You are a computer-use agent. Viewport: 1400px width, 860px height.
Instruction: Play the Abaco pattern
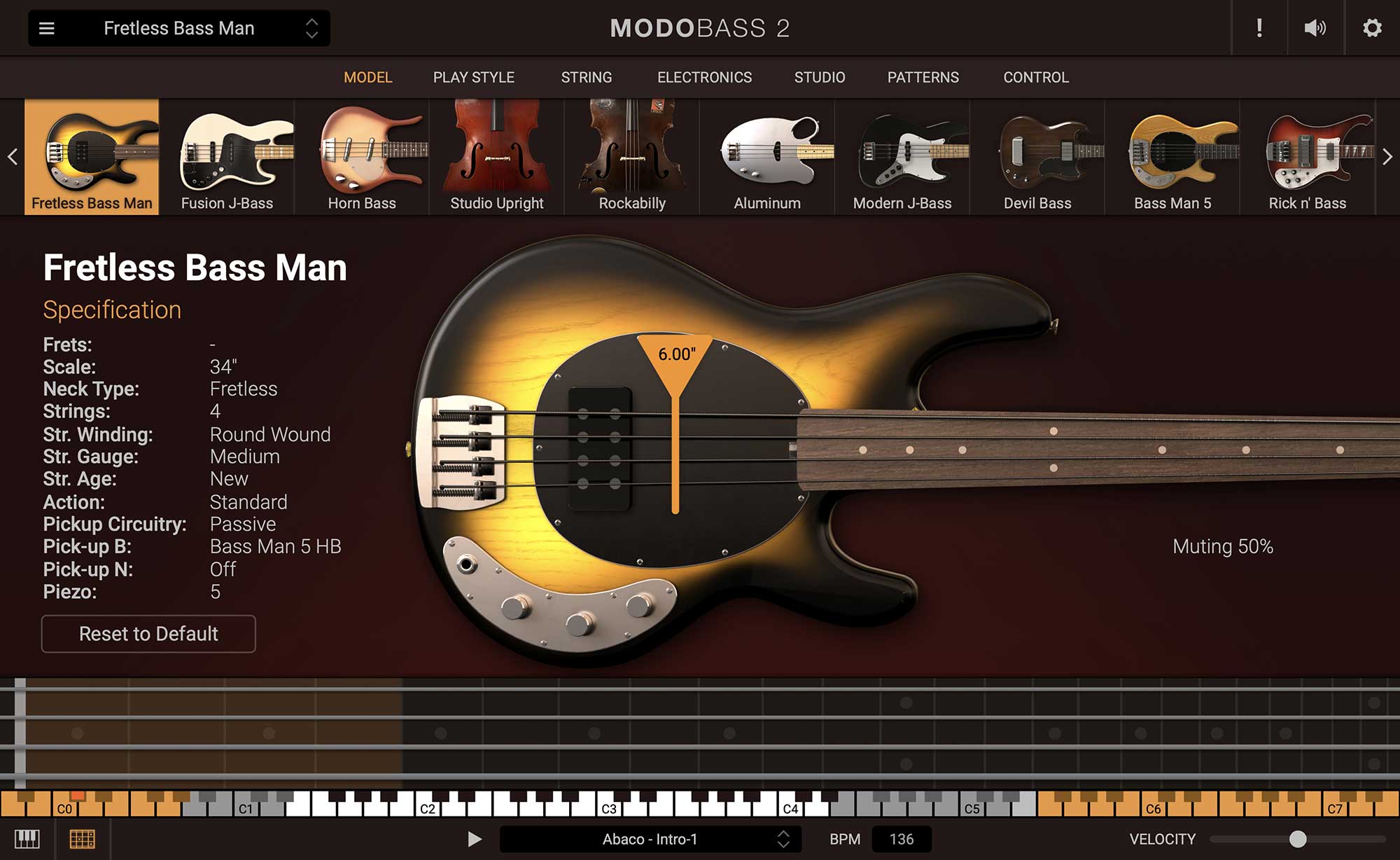(x=475, y=838)
